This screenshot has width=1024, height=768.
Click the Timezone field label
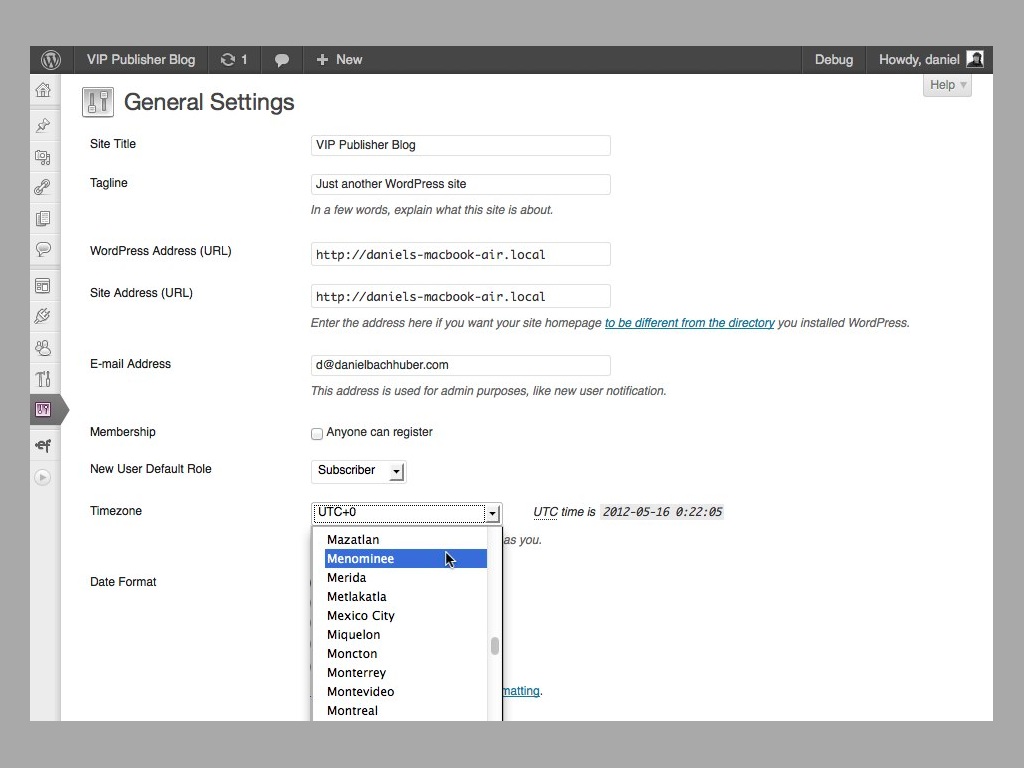[116, 511]
